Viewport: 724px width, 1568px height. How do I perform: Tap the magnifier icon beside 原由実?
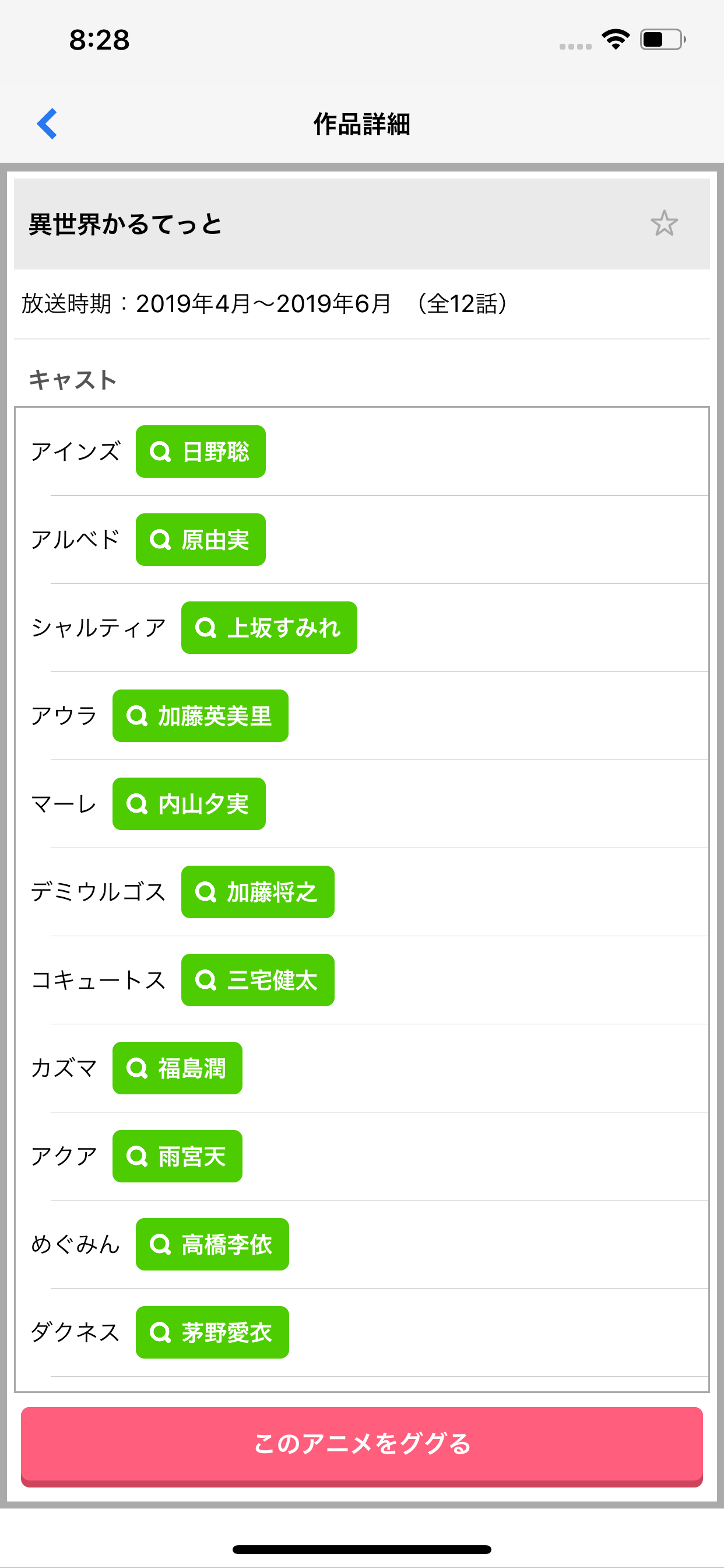pos(160,540)
